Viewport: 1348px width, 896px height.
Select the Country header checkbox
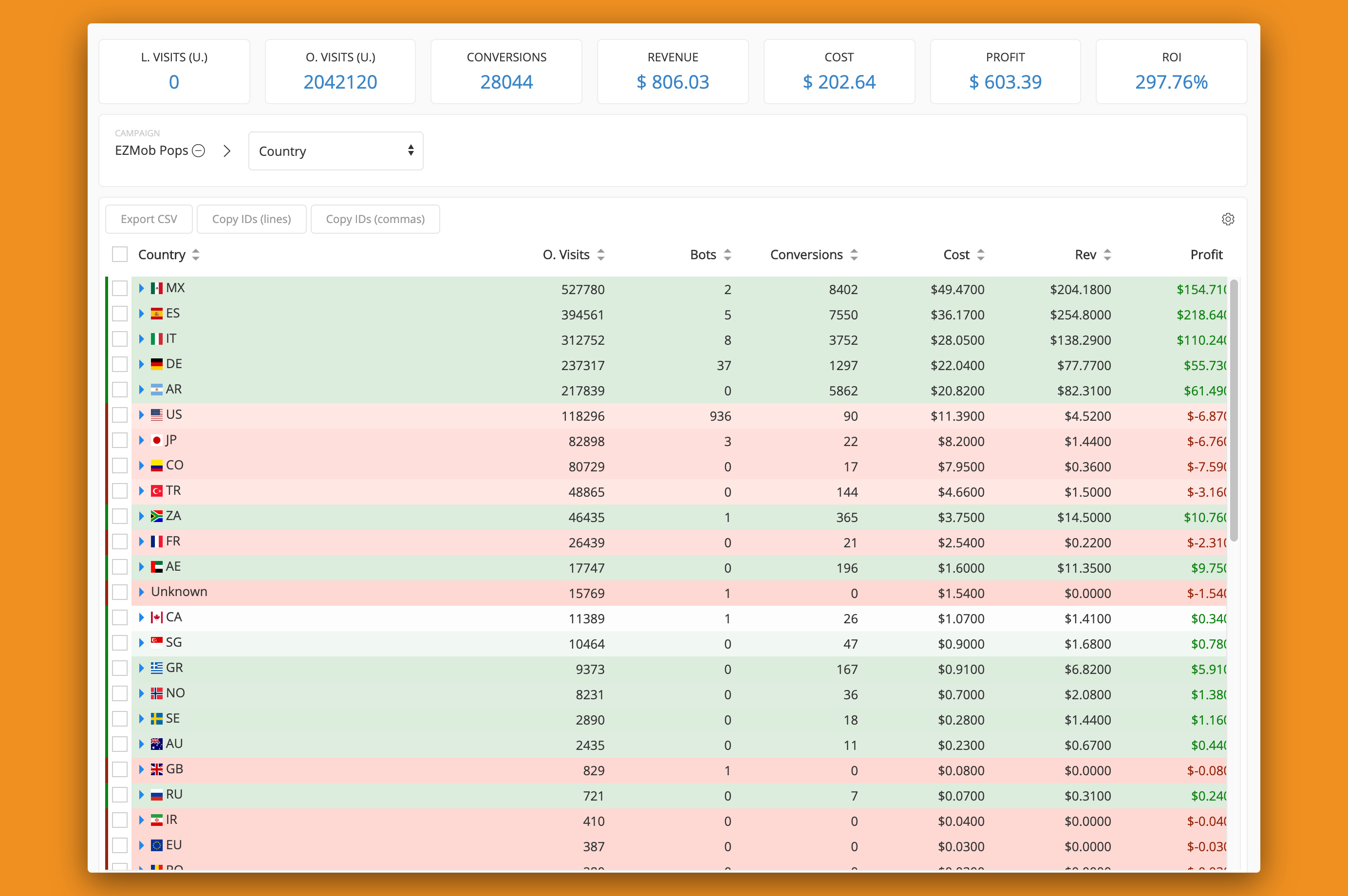click(x=120, y=256)
